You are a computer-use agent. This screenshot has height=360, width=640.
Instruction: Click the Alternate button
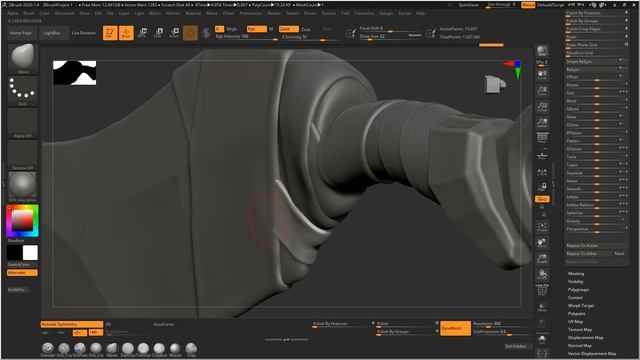(x=22, y=273)
